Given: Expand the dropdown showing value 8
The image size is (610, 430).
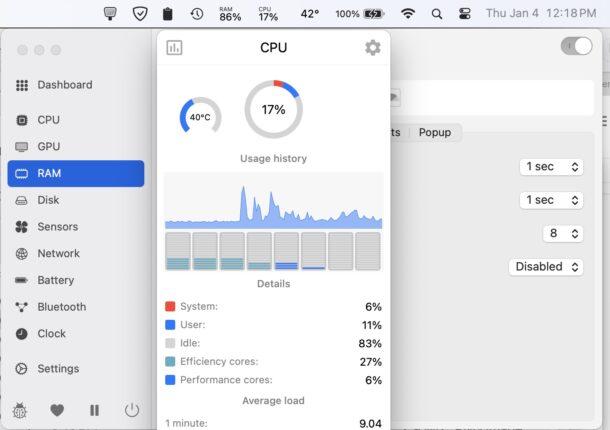Looking at the screenshot, I should coord(561,233).
